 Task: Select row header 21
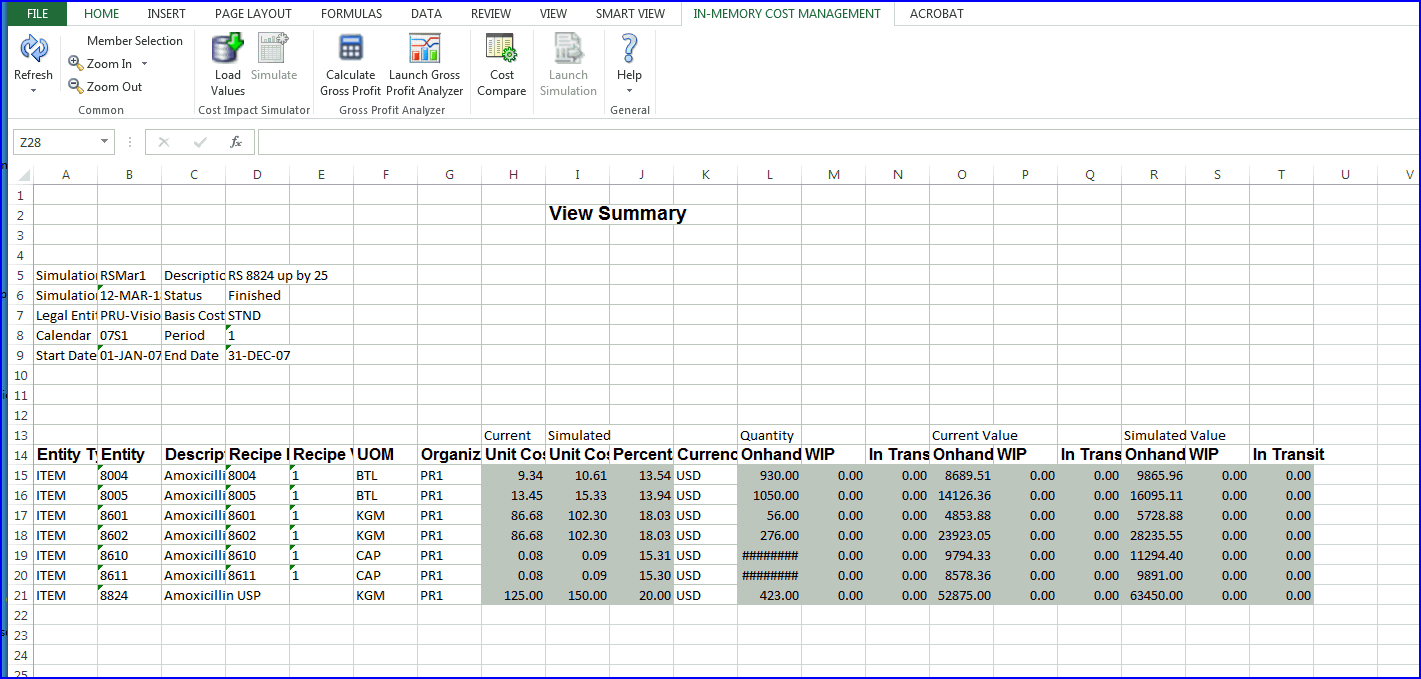[x=21, y=595]
